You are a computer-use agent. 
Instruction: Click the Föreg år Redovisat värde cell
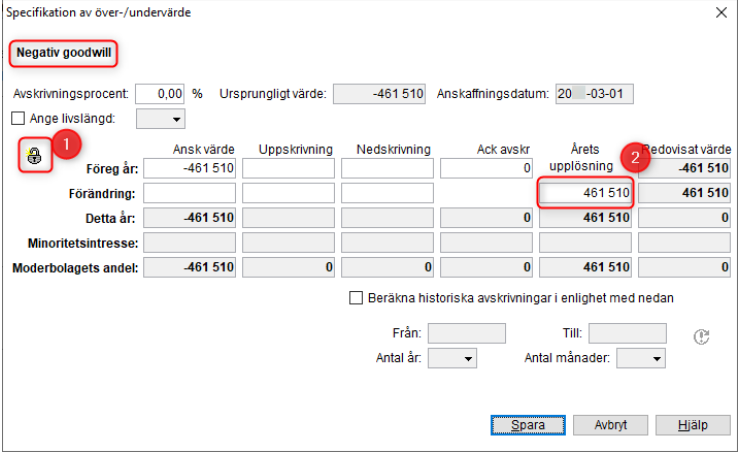pyautogui.click(x=684, y=168)
